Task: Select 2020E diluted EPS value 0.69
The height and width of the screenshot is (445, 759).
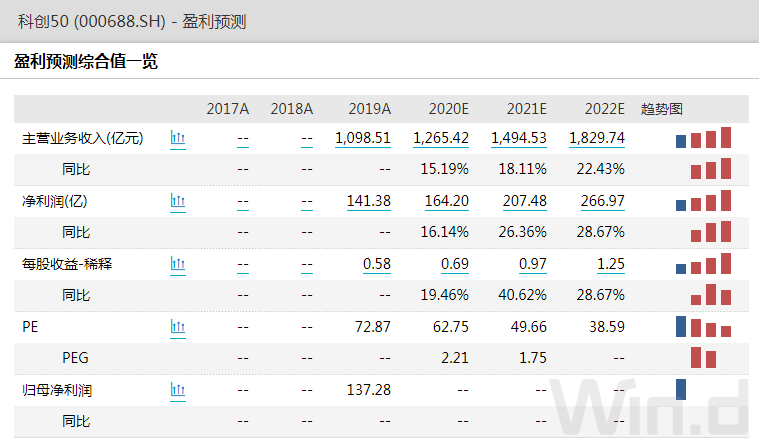Action: (x=455, y=264)
